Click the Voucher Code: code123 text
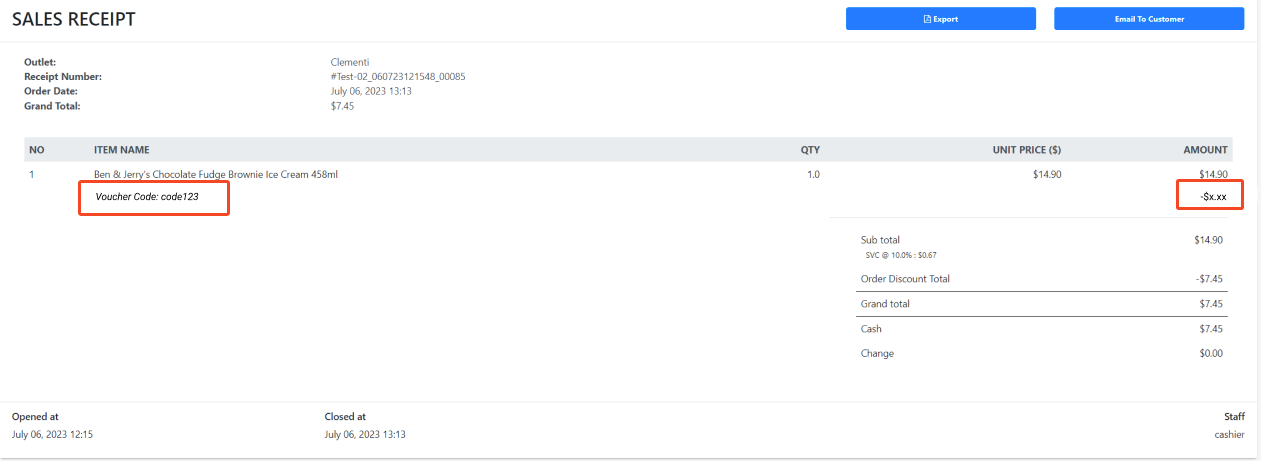 click(147, 197)
